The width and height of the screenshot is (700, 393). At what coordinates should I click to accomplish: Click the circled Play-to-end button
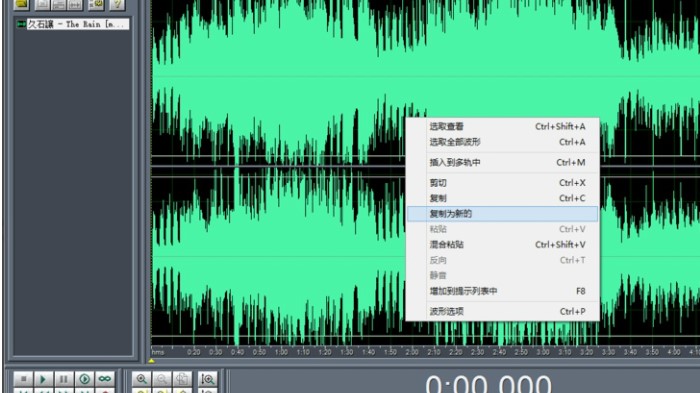point(84,379)
